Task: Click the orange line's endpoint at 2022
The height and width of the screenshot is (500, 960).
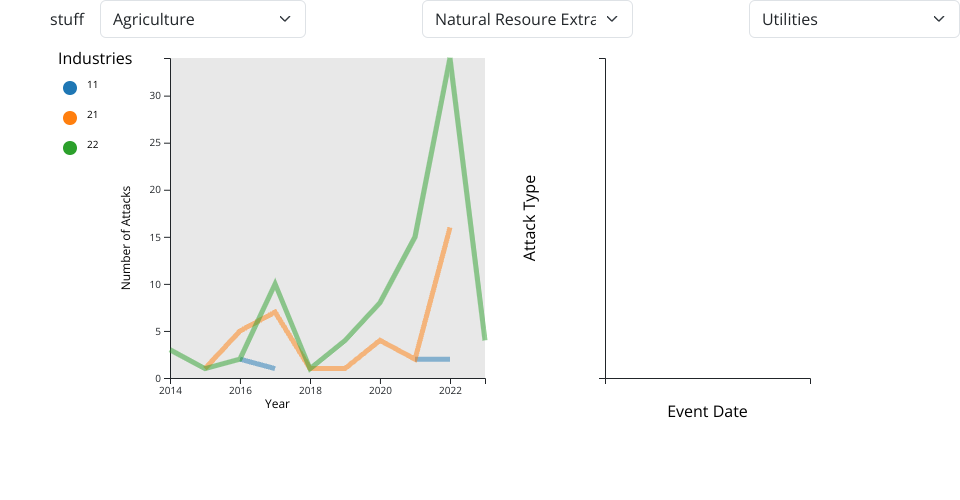Action: click(x=450, y=229)
